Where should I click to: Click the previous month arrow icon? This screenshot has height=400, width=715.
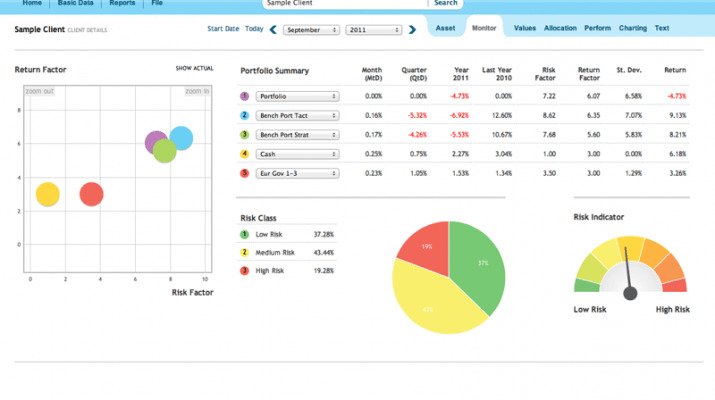[x=273, y=29]
